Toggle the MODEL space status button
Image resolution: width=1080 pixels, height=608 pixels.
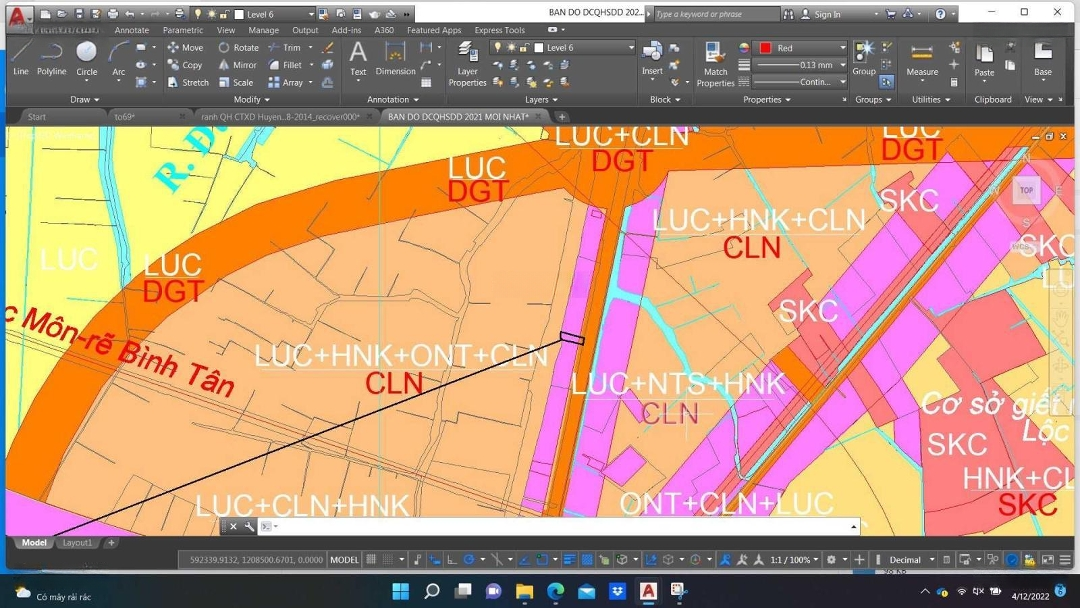click(x=344, y=560)
